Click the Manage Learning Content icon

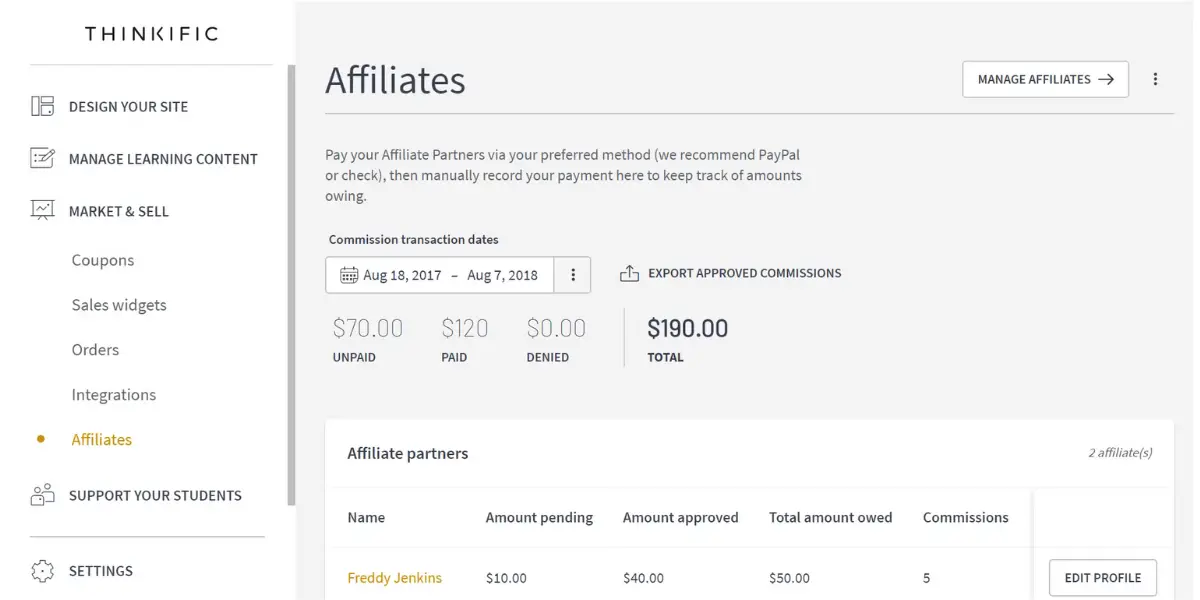[42, 158]
